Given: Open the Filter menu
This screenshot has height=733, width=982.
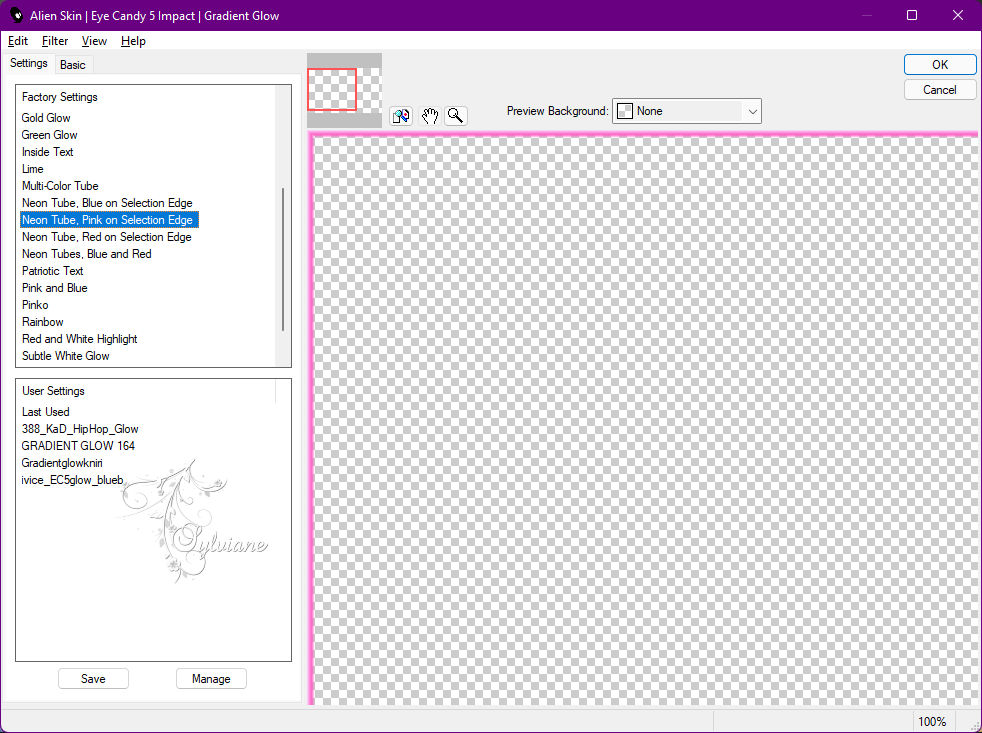Looking at the screenshot, I should (x=54, y=41).
